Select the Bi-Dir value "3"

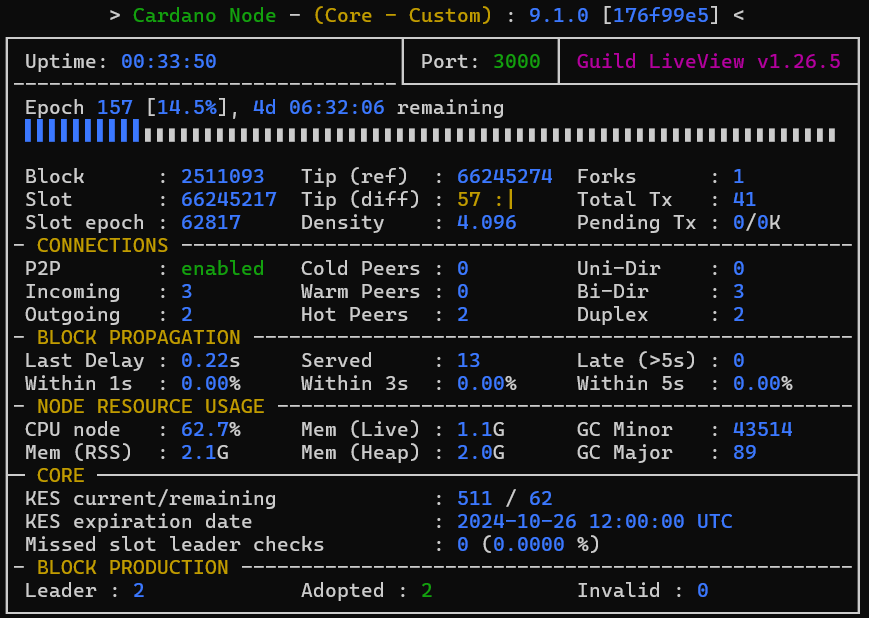click(739, 292)
